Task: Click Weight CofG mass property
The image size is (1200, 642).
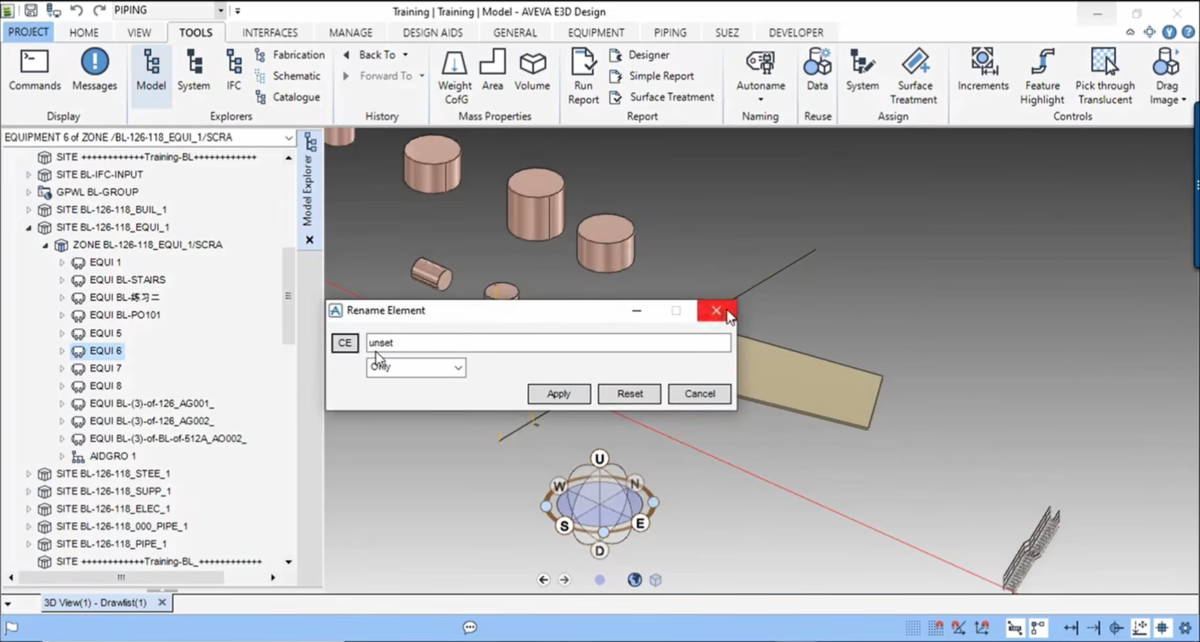Action: (x=455, y=76)
